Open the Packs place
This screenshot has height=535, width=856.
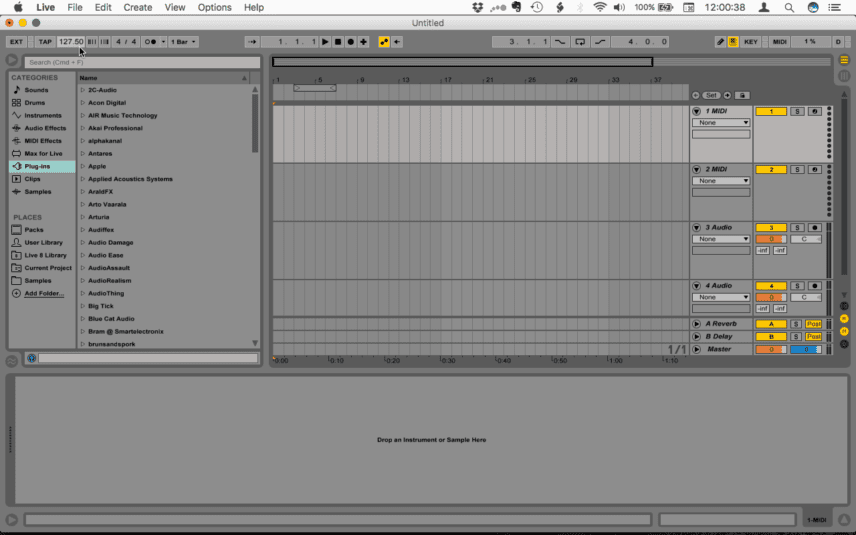tap(33, 230)
